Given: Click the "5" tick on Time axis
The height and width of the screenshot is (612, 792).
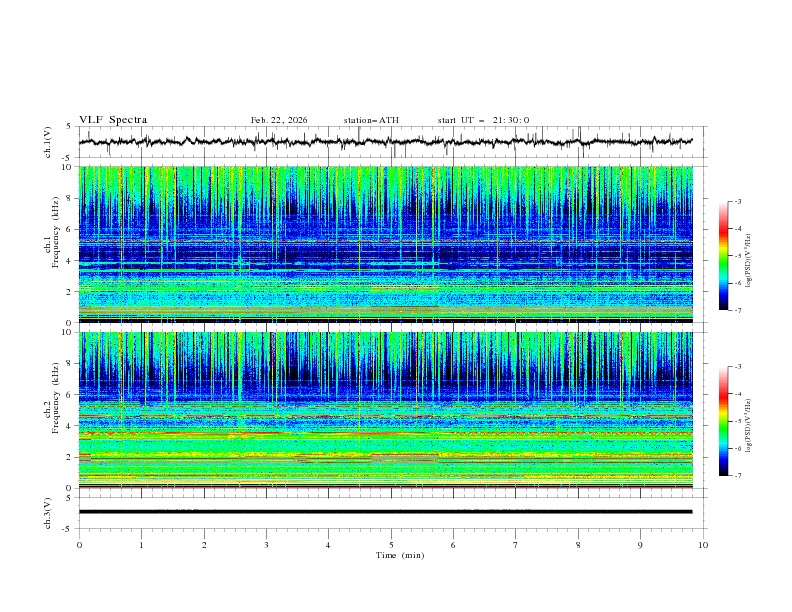Looking at the screenshot, I should coord(391,545).
